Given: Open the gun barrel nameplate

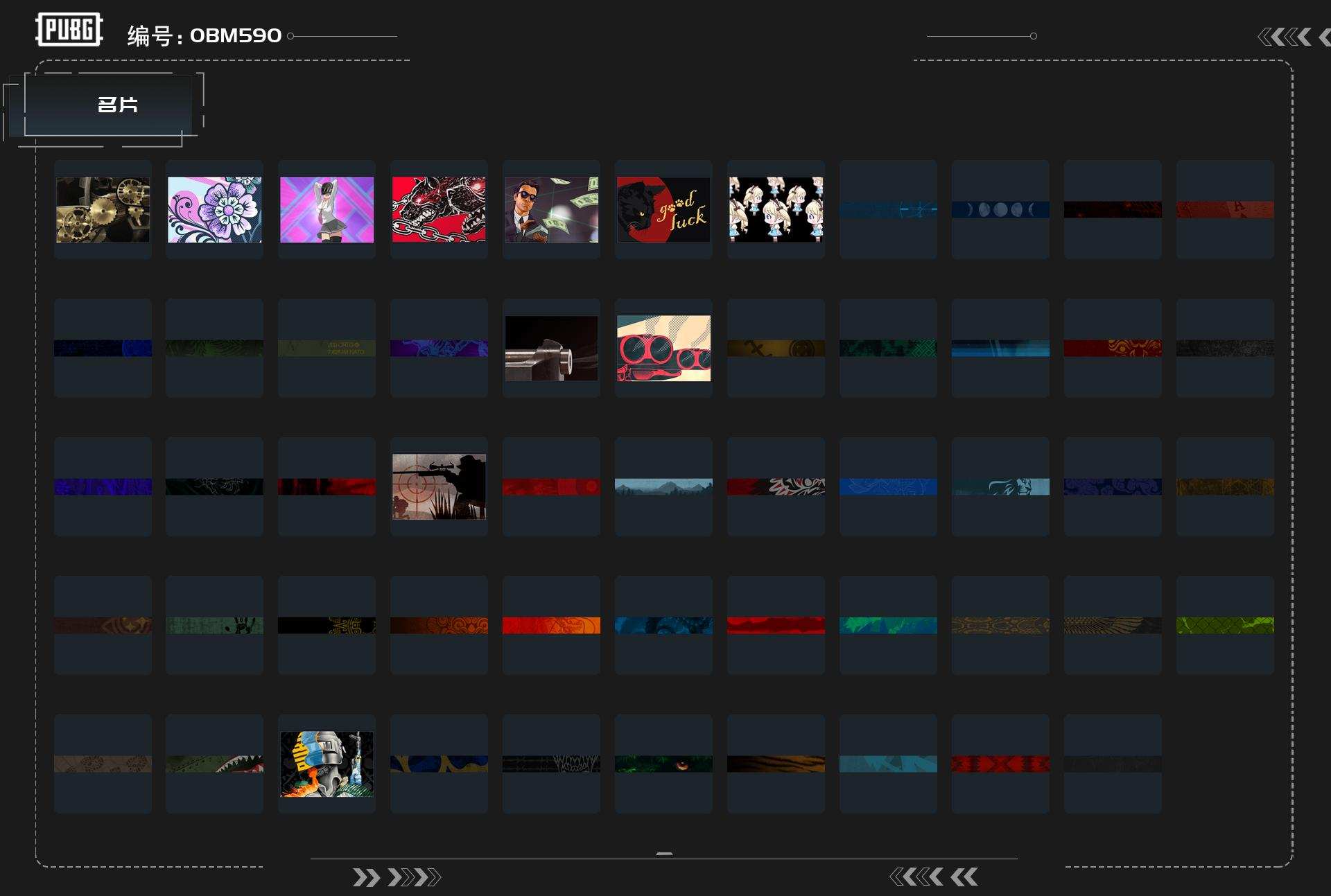Looking at the screenshot, I should tap(551, 348).
